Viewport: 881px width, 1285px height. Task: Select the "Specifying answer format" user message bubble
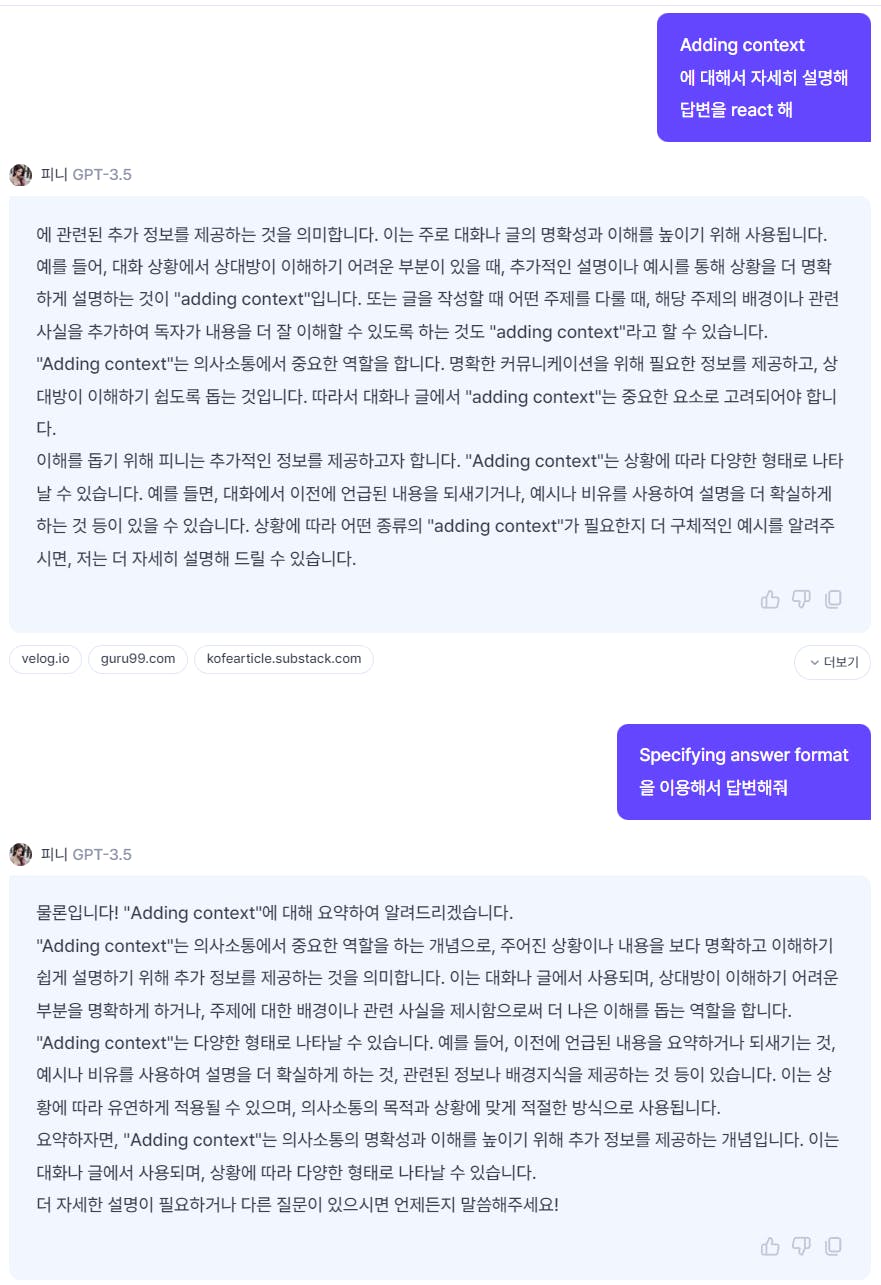coord(743,771)
